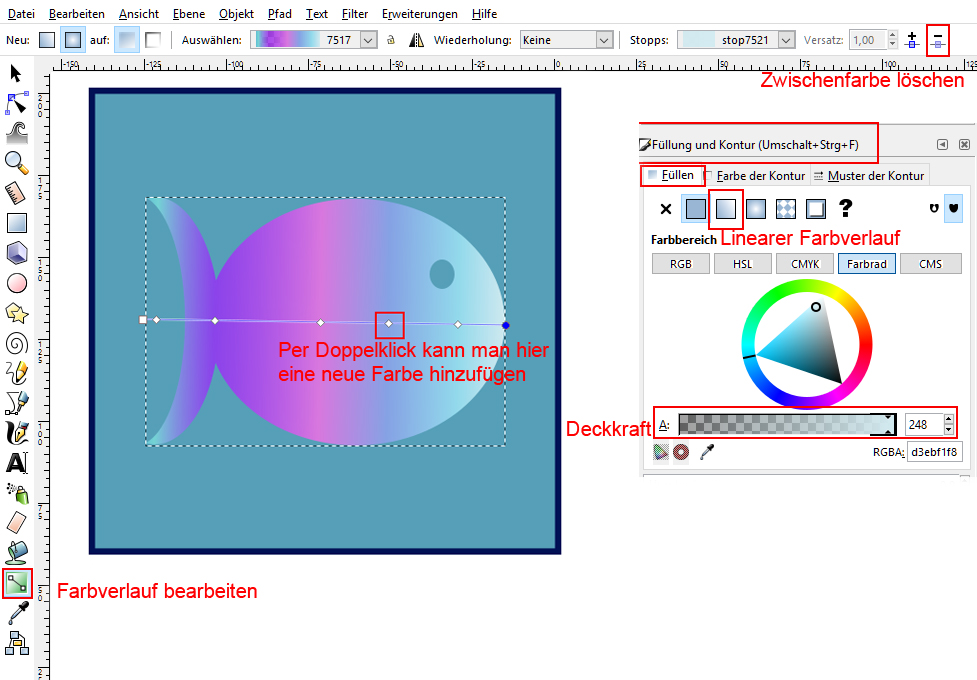Toggle the flat color fill button
This screenshot has width=977, height=680.
pyautogui.click(x=695, y=208)
